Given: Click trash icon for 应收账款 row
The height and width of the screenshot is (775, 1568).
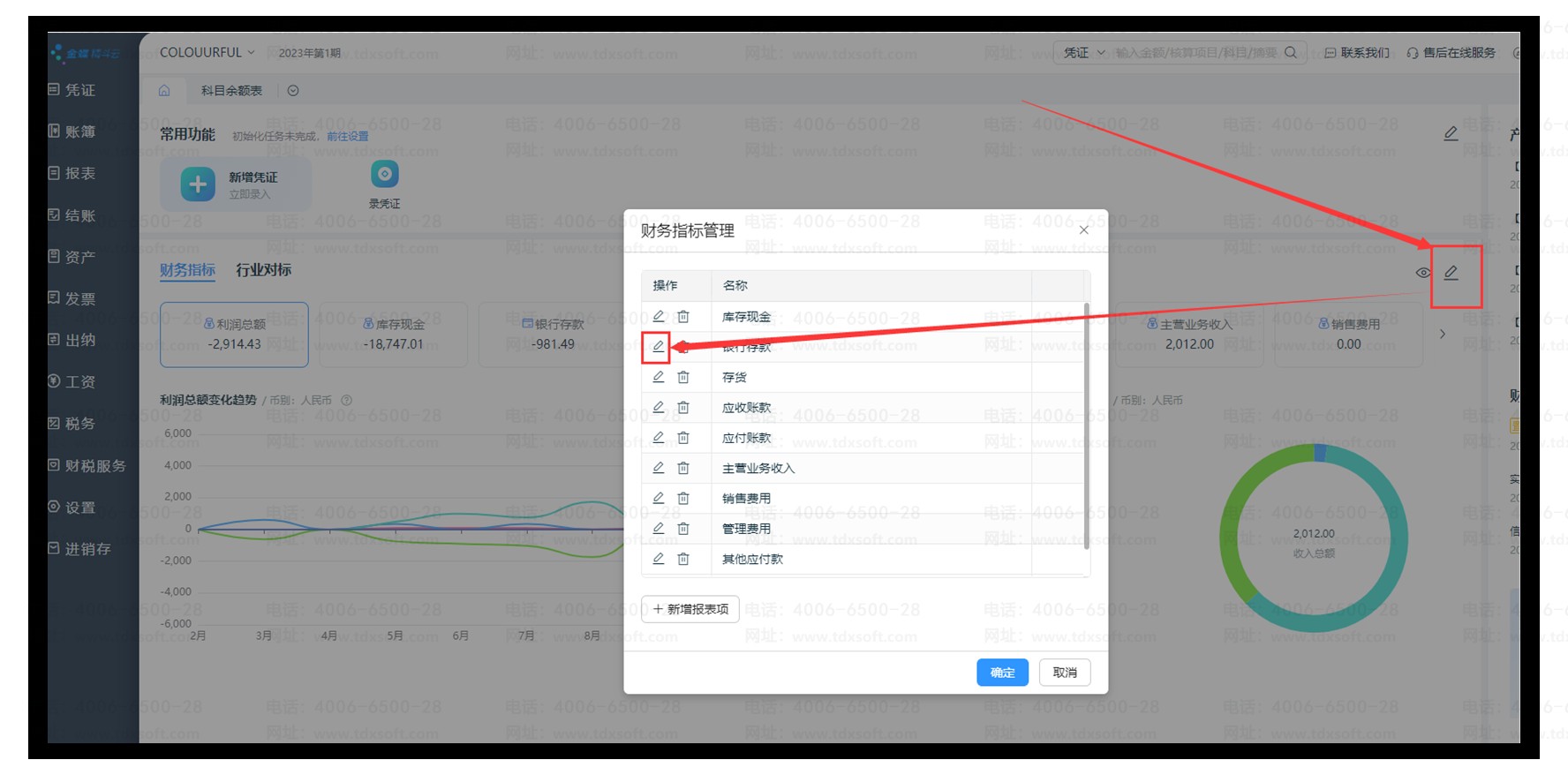Looking at the screenshot, I should point(683,408).
